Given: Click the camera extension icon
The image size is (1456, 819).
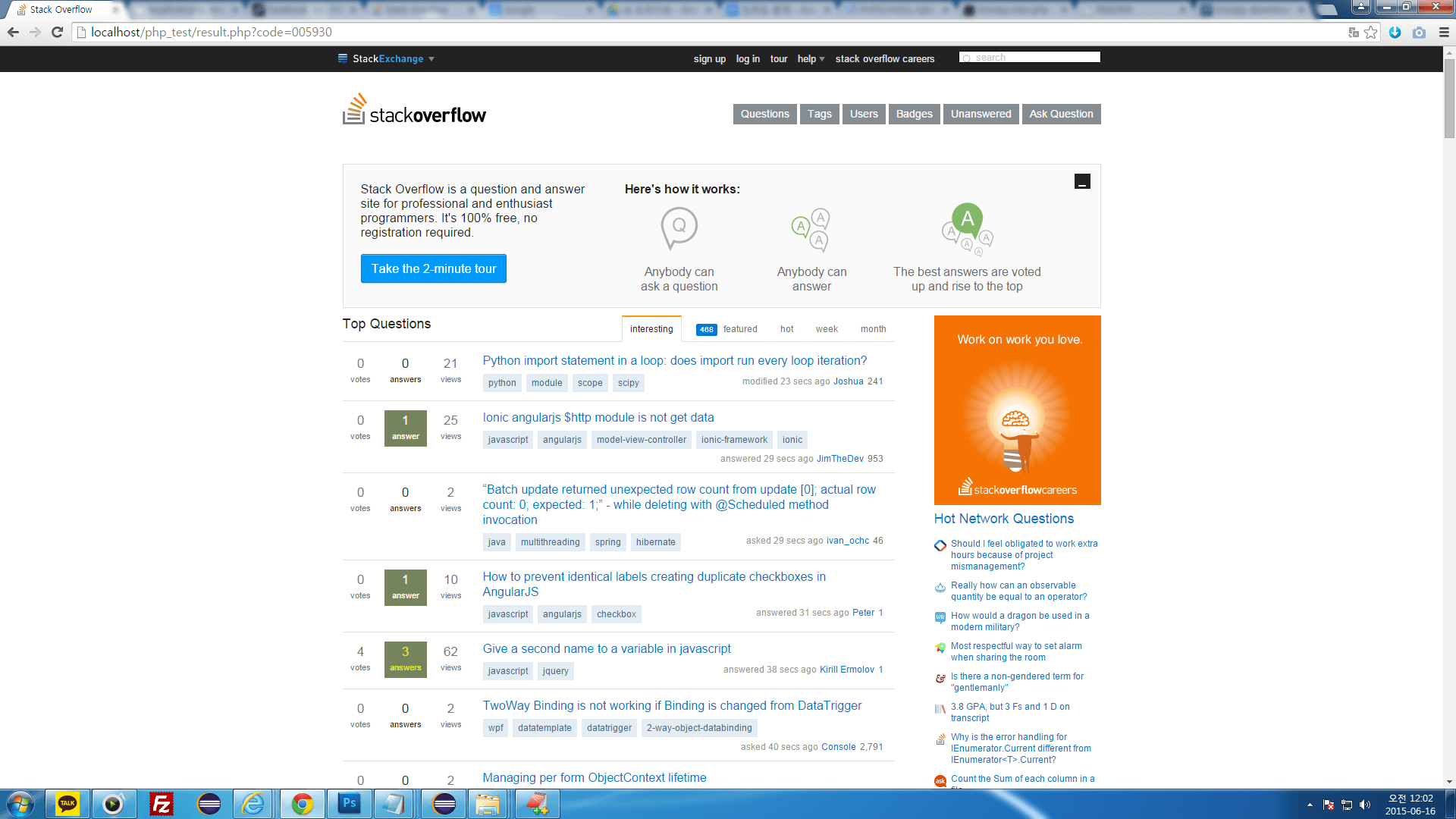Looking at the screenshot, I should click(x=1419, y=32).
